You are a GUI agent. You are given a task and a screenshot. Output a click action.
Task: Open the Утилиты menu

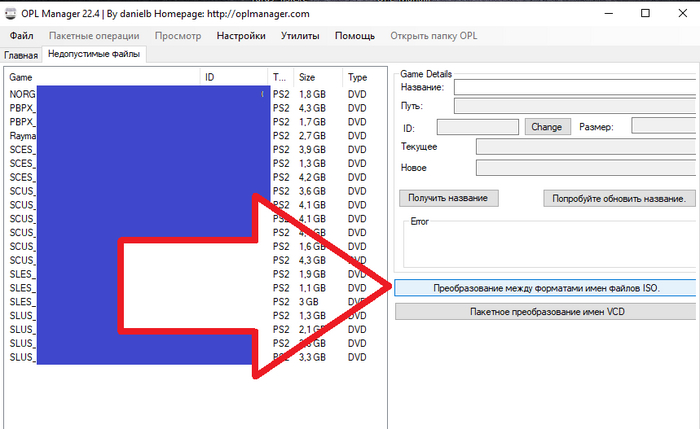(300, 36)
